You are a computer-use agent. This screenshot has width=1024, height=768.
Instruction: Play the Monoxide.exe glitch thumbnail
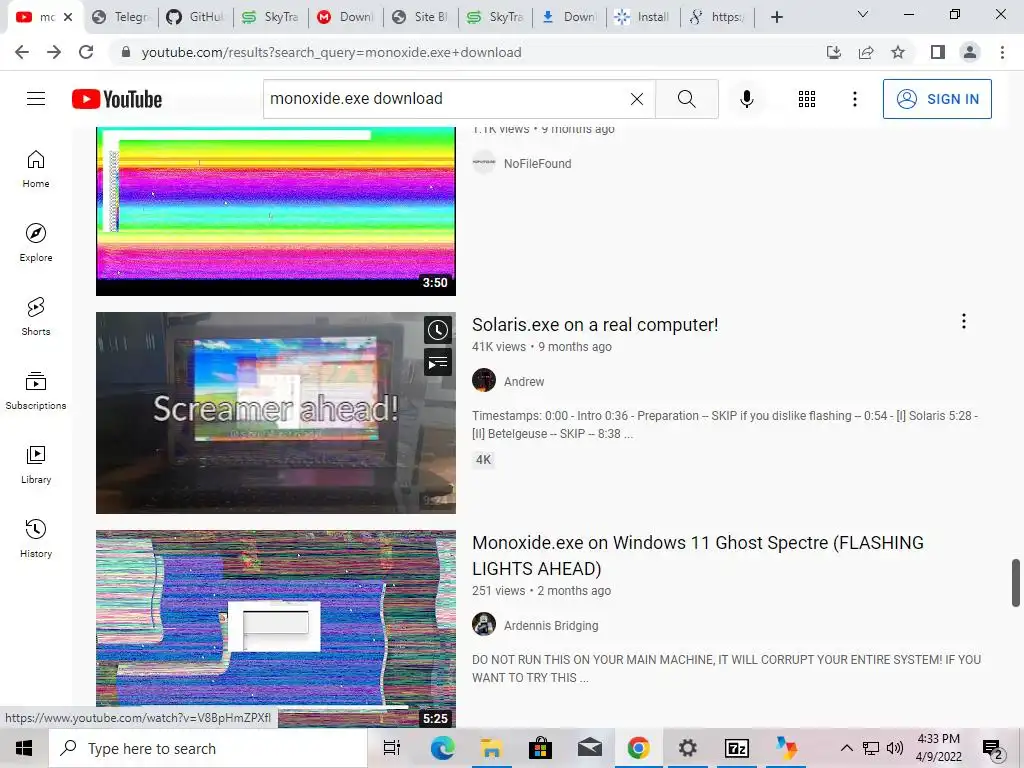click(276, 628)
